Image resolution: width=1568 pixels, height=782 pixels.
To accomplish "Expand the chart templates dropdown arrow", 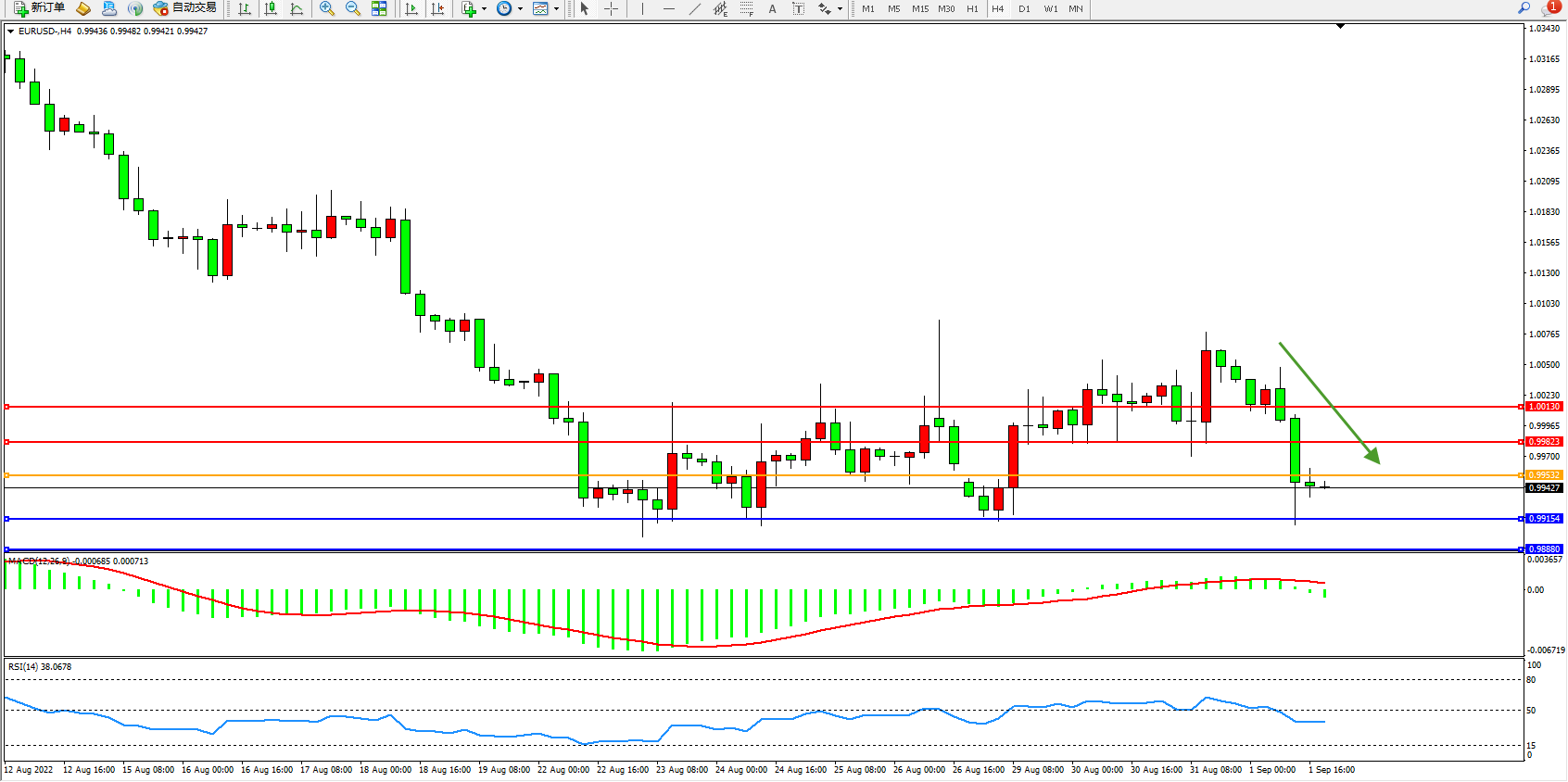I will coord(556,8).
